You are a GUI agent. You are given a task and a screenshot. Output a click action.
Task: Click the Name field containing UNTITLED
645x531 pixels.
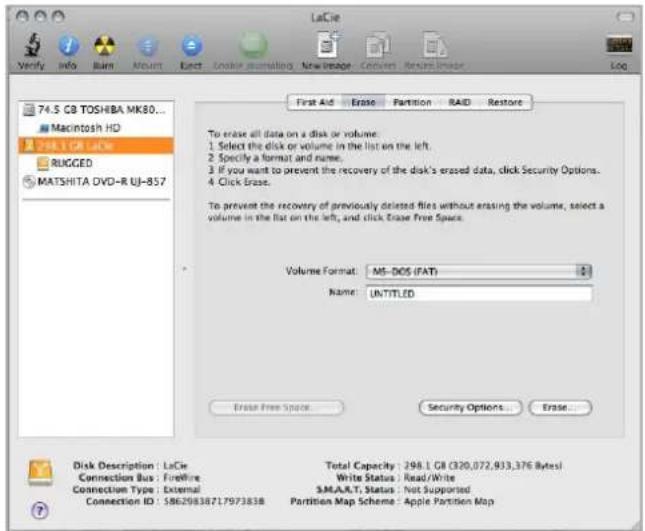pos(479,293)
